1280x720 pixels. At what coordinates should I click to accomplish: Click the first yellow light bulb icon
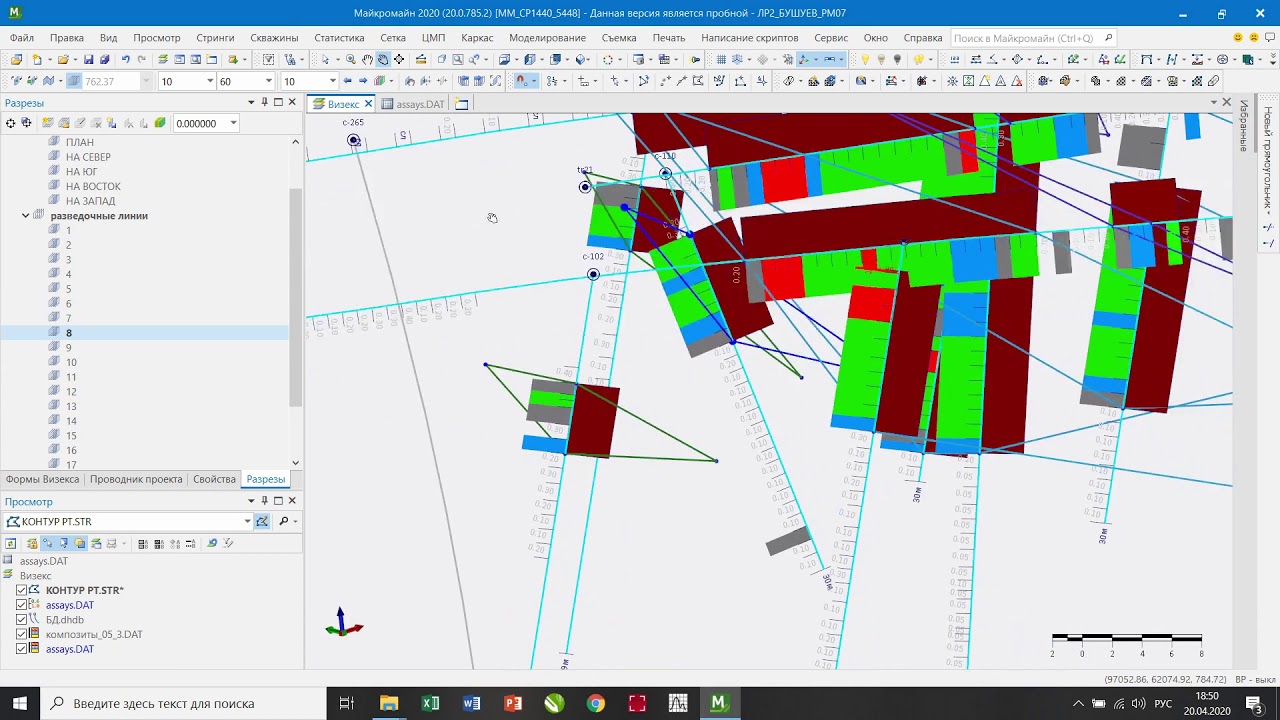pyautogui.click(x=866, y=60)
